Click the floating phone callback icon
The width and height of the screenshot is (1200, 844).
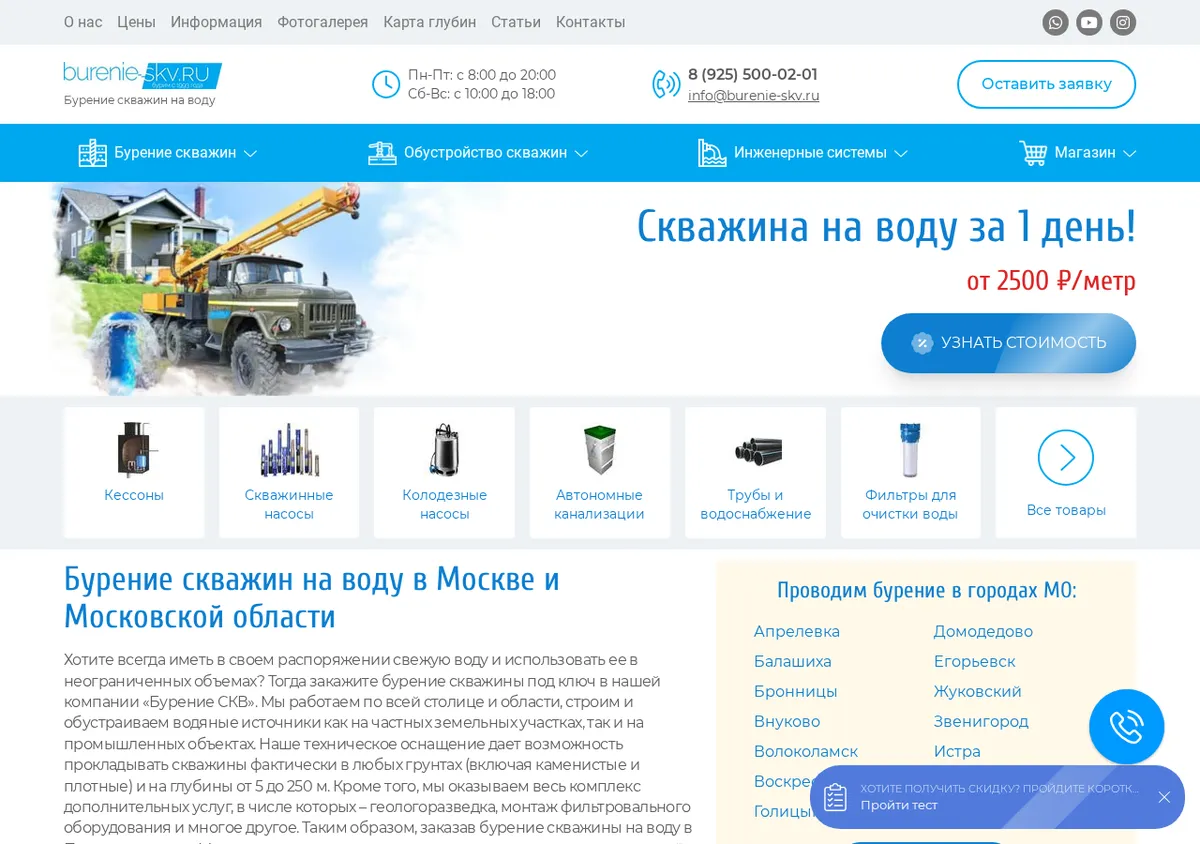pos(1127,727)
